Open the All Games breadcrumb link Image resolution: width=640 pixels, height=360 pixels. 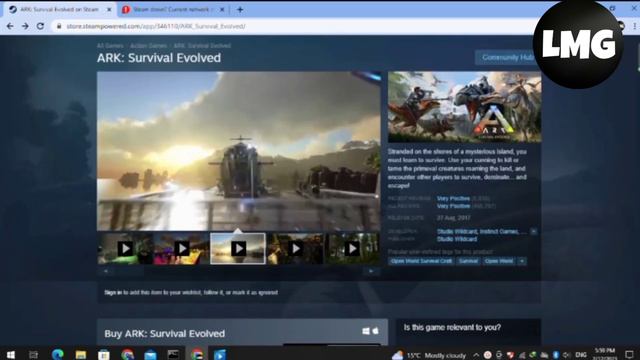tap(110, 46)
